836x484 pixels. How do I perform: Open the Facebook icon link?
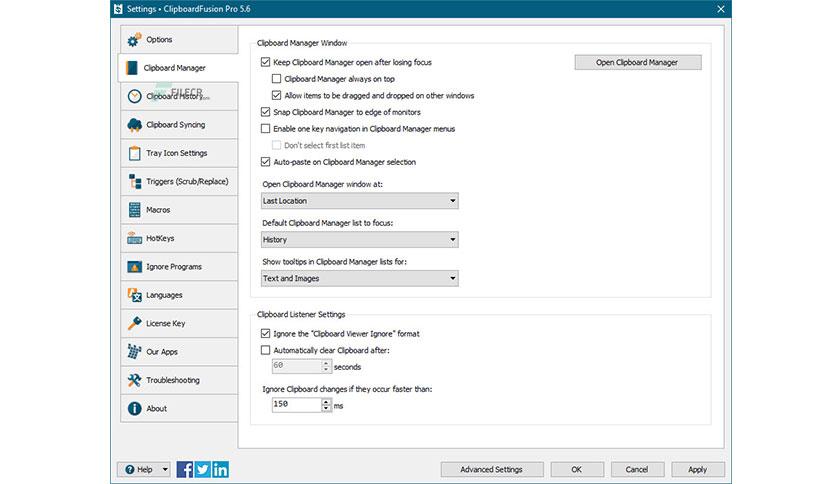pyautogui.click(x=184, y=469)
